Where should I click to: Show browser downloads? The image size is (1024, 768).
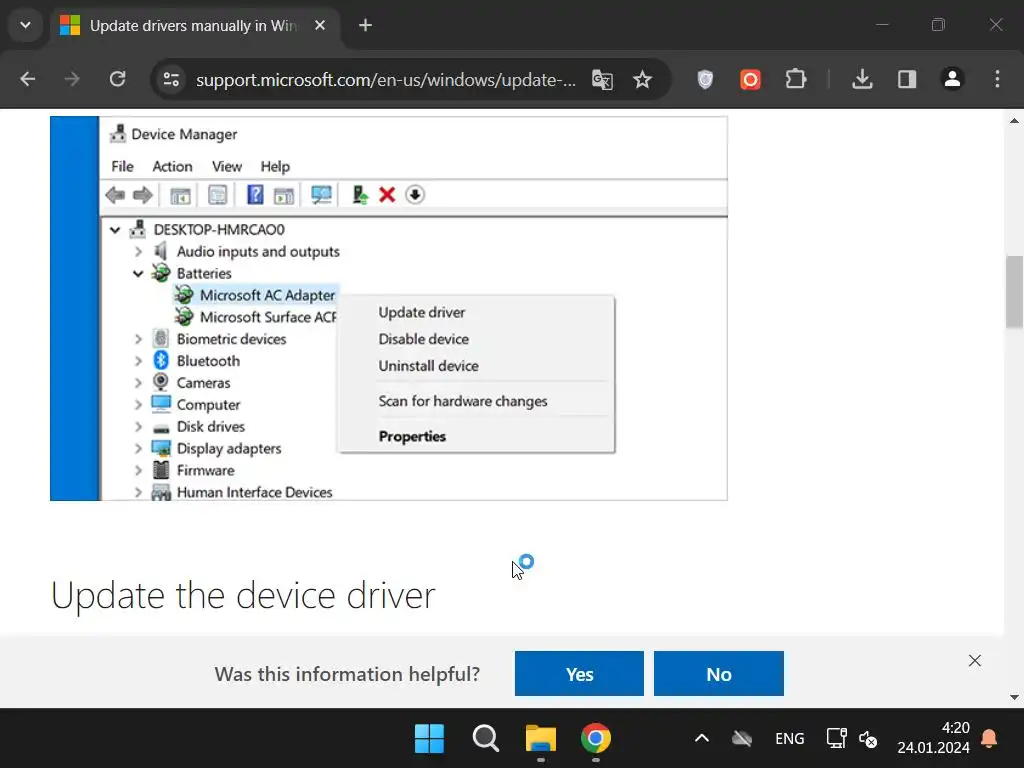tap(862, 80)
